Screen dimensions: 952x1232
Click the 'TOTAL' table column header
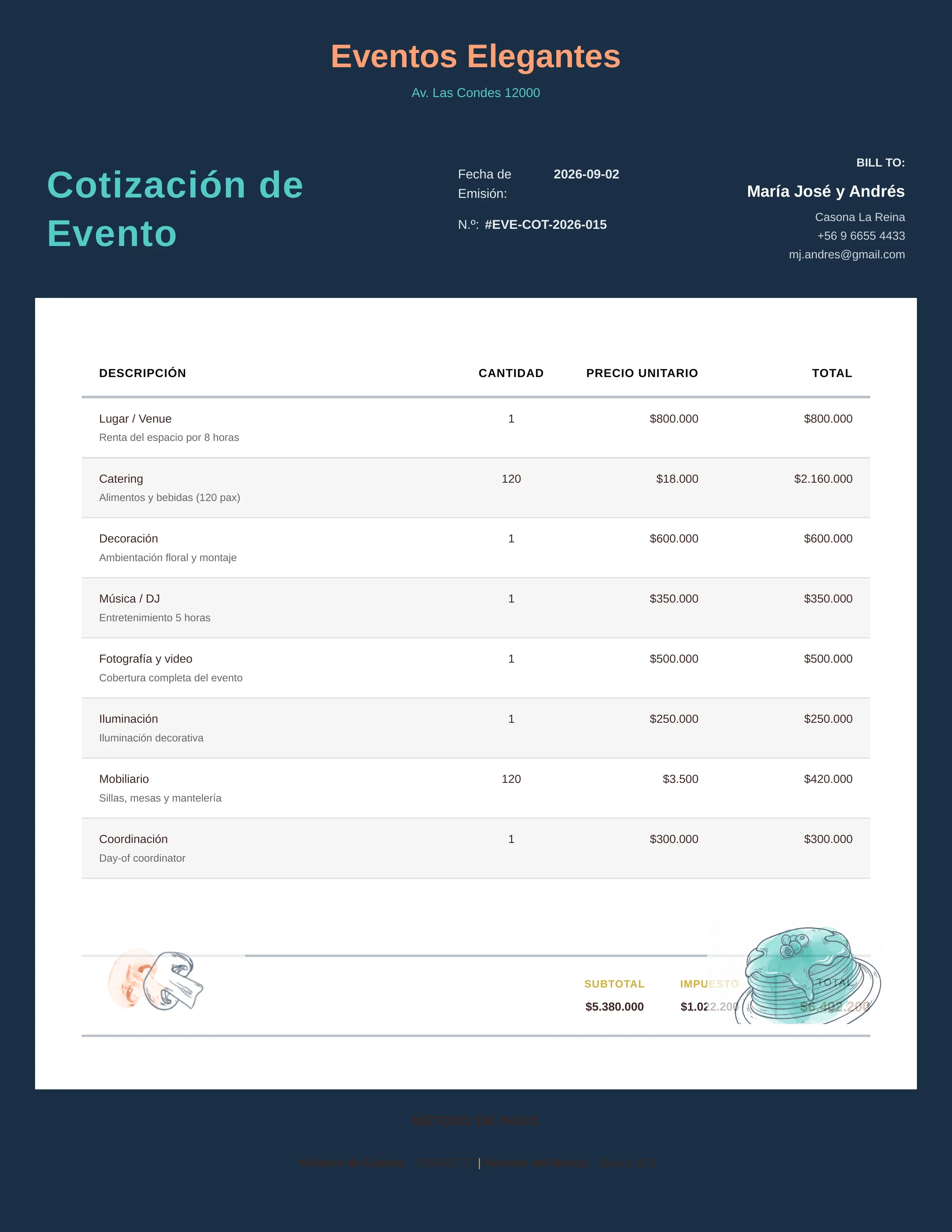click(x=832, y=373)
